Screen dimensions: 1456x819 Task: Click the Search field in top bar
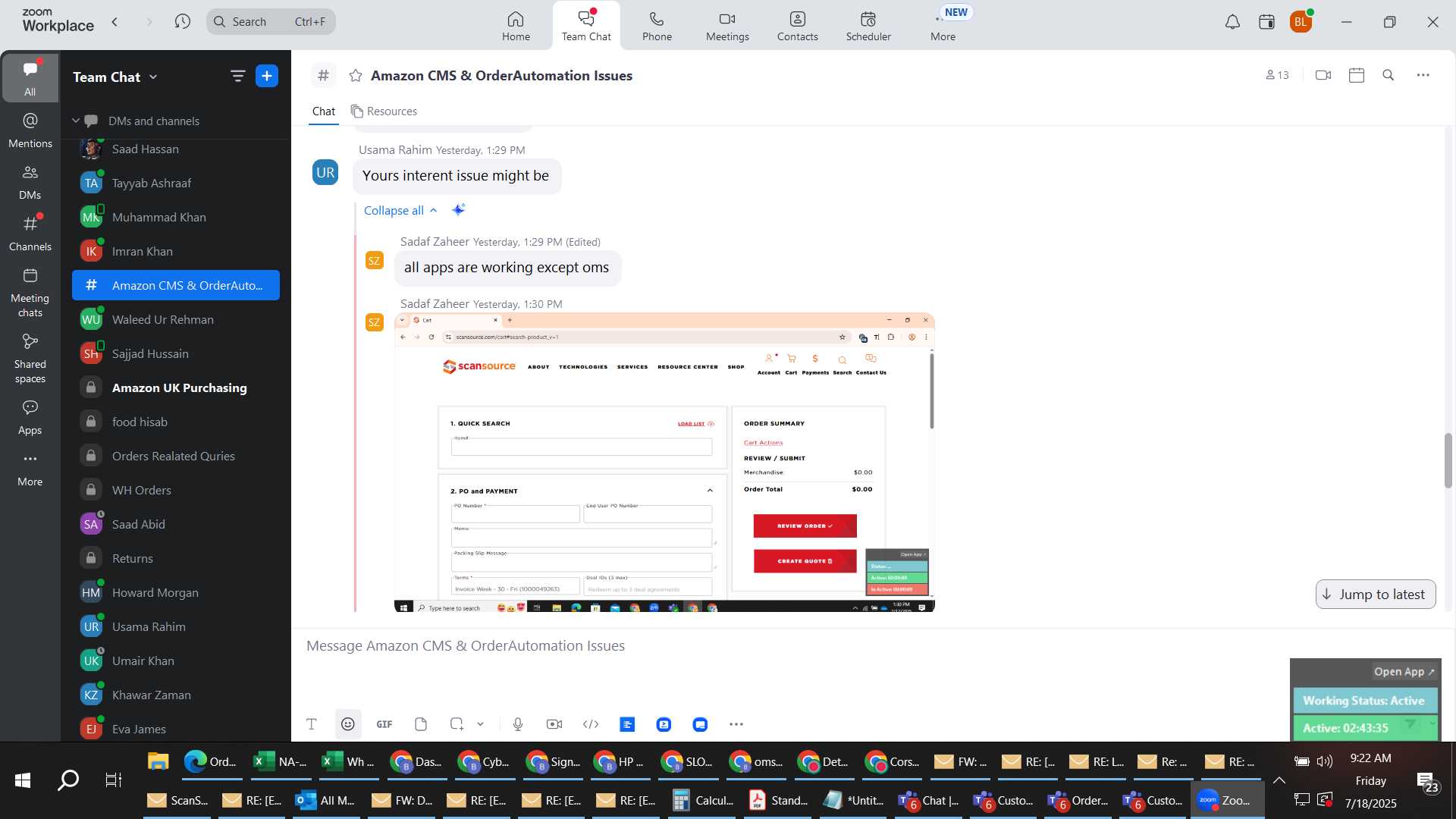[271, 21]
